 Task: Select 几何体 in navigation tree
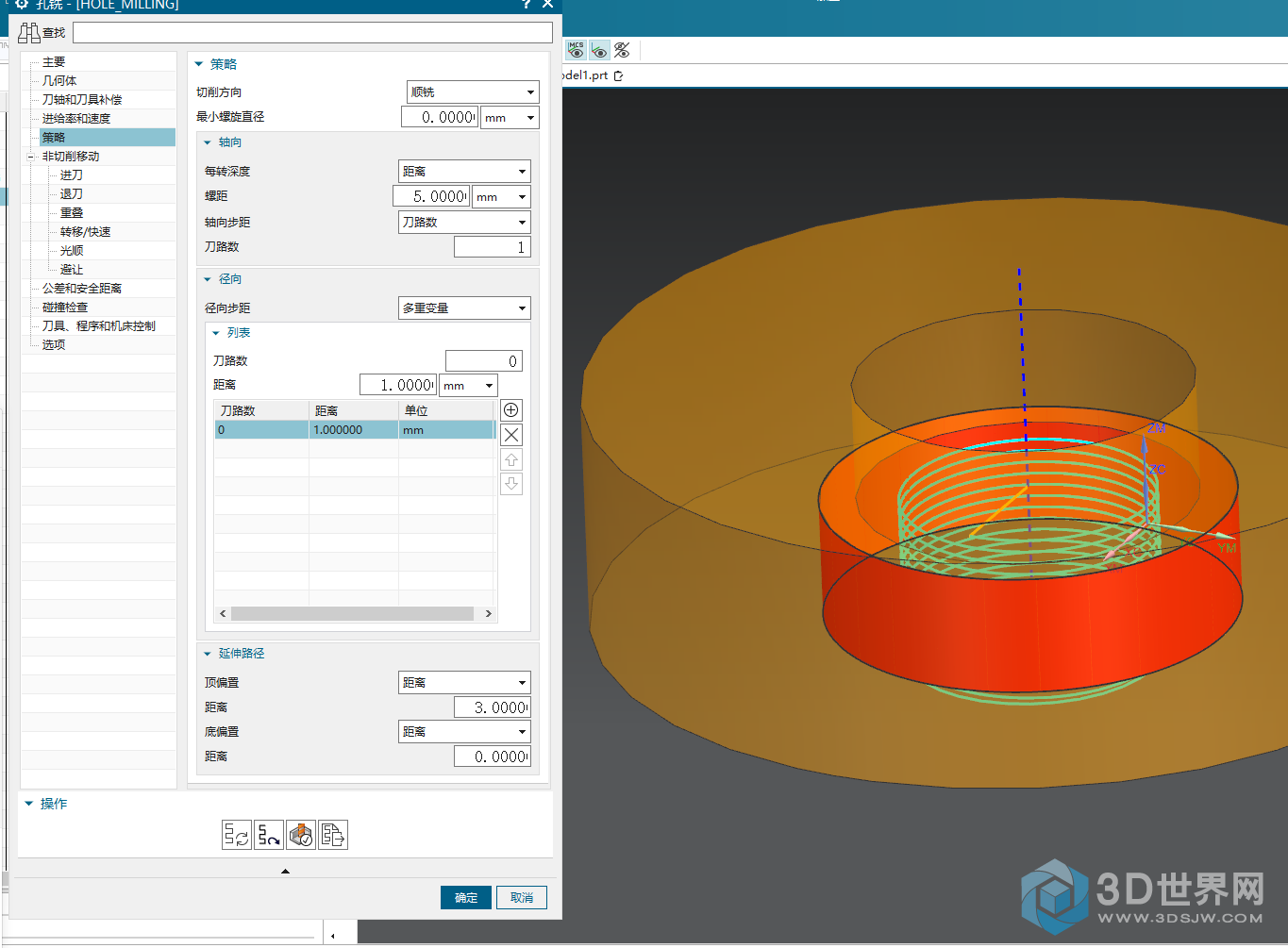coord(59,80)
